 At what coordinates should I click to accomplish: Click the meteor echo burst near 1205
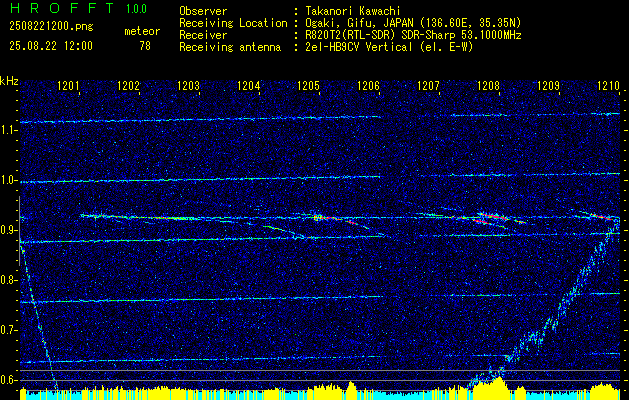(x=320, y=217)
